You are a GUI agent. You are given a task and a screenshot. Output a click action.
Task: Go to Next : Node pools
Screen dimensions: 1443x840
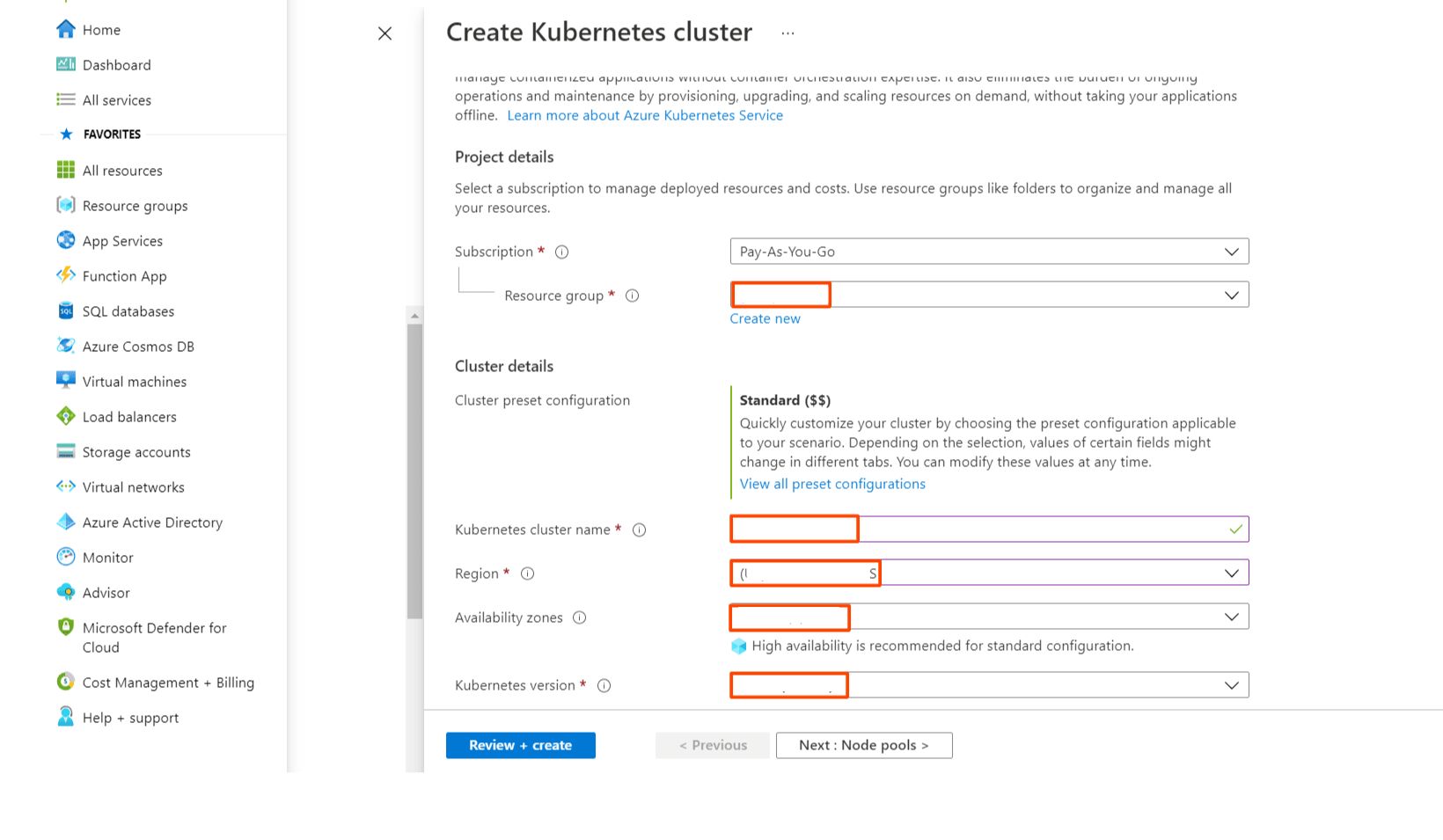(x=864, y=745)
